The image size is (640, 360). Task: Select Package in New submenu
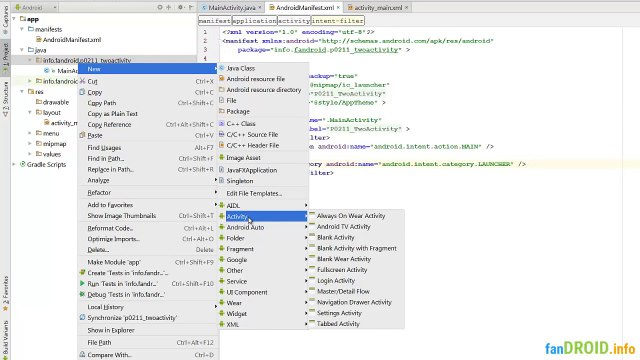(x=263, y=111)
